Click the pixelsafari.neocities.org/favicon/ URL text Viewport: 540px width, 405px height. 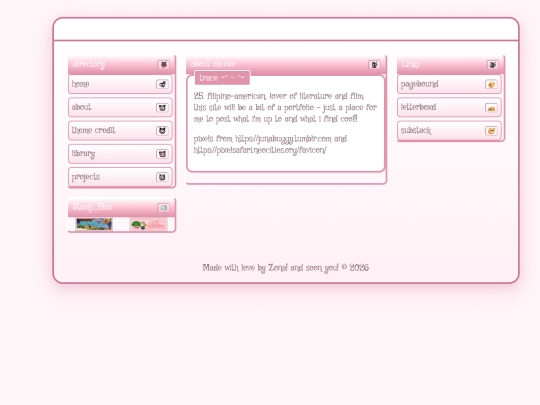click(260, 150)
